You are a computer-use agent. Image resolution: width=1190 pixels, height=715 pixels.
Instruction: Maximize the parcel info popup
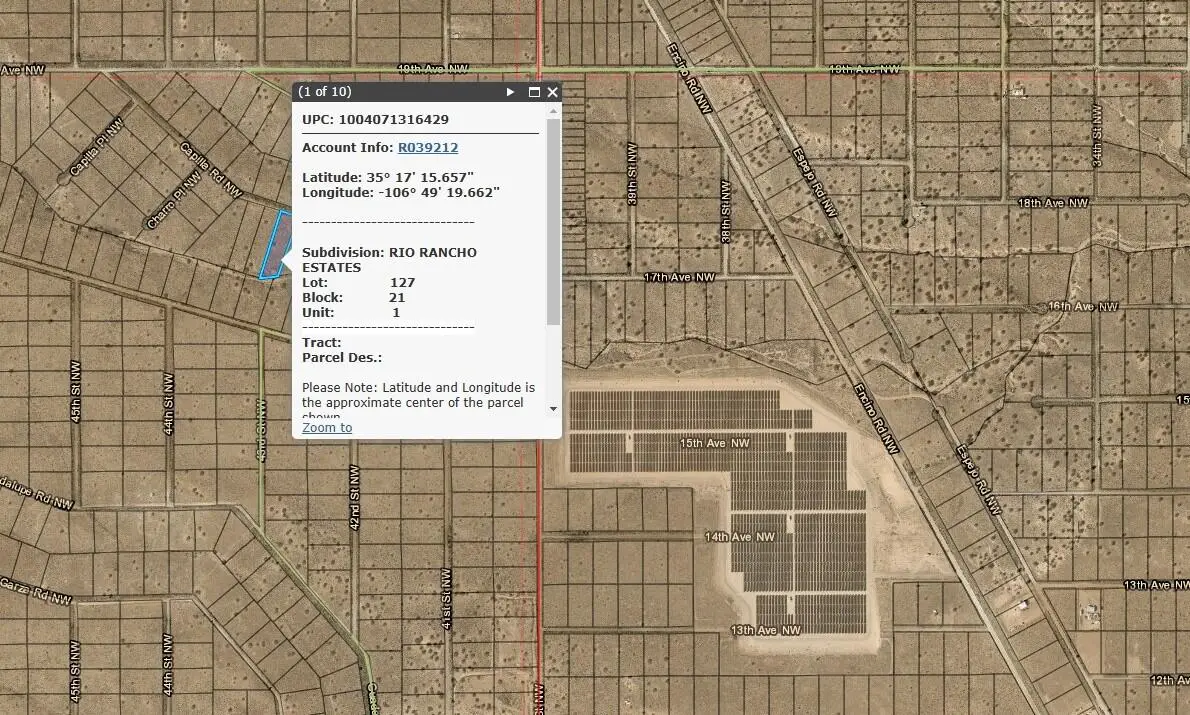coord(534,91)
